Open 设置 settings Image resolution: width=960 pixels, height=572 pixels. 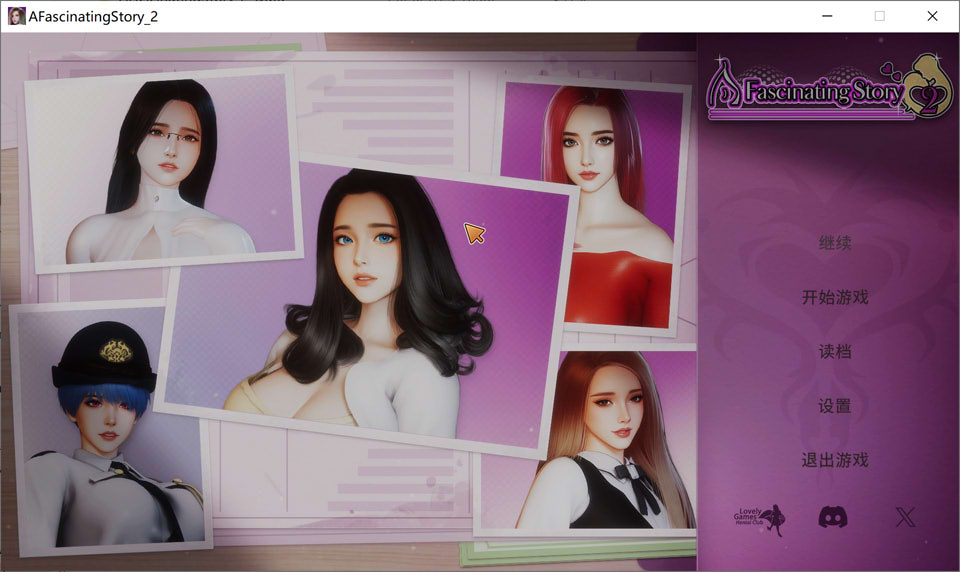[x=834, y=406]
